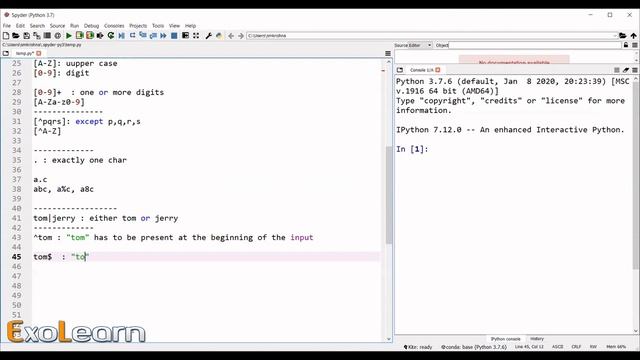Open the Run menu

point(74,26)
